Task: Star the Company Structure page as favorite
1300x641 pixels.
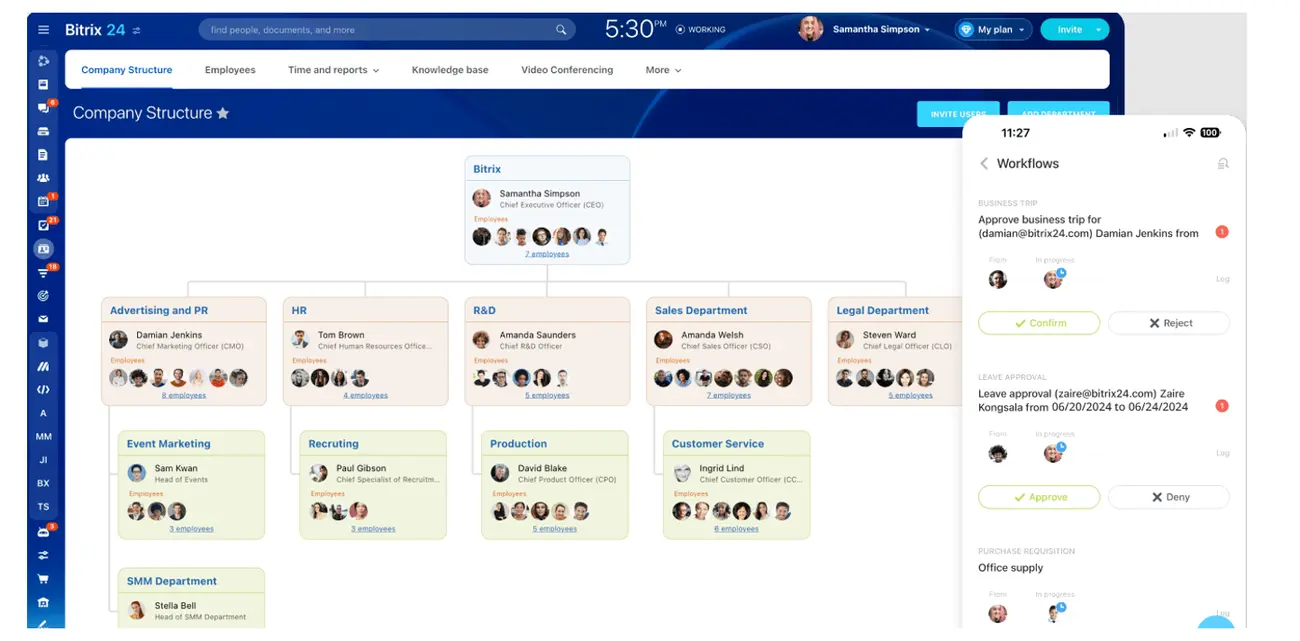Action: [x=223, y=113]
